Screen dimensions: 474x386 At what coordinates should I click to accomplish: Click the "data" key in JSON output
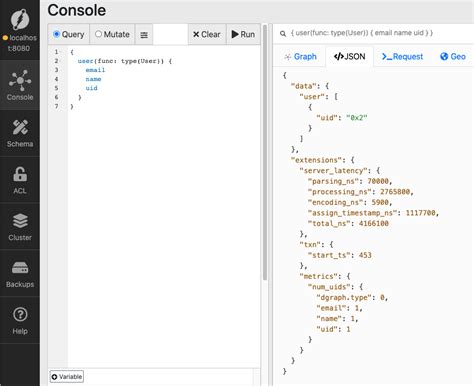tap(304, 86)
